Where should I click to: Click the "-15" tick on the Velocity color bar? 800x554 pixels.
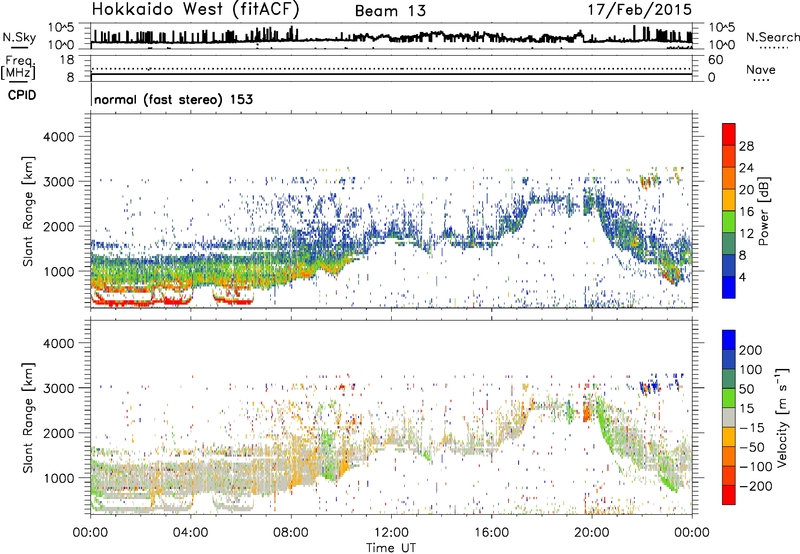point(752,427)
